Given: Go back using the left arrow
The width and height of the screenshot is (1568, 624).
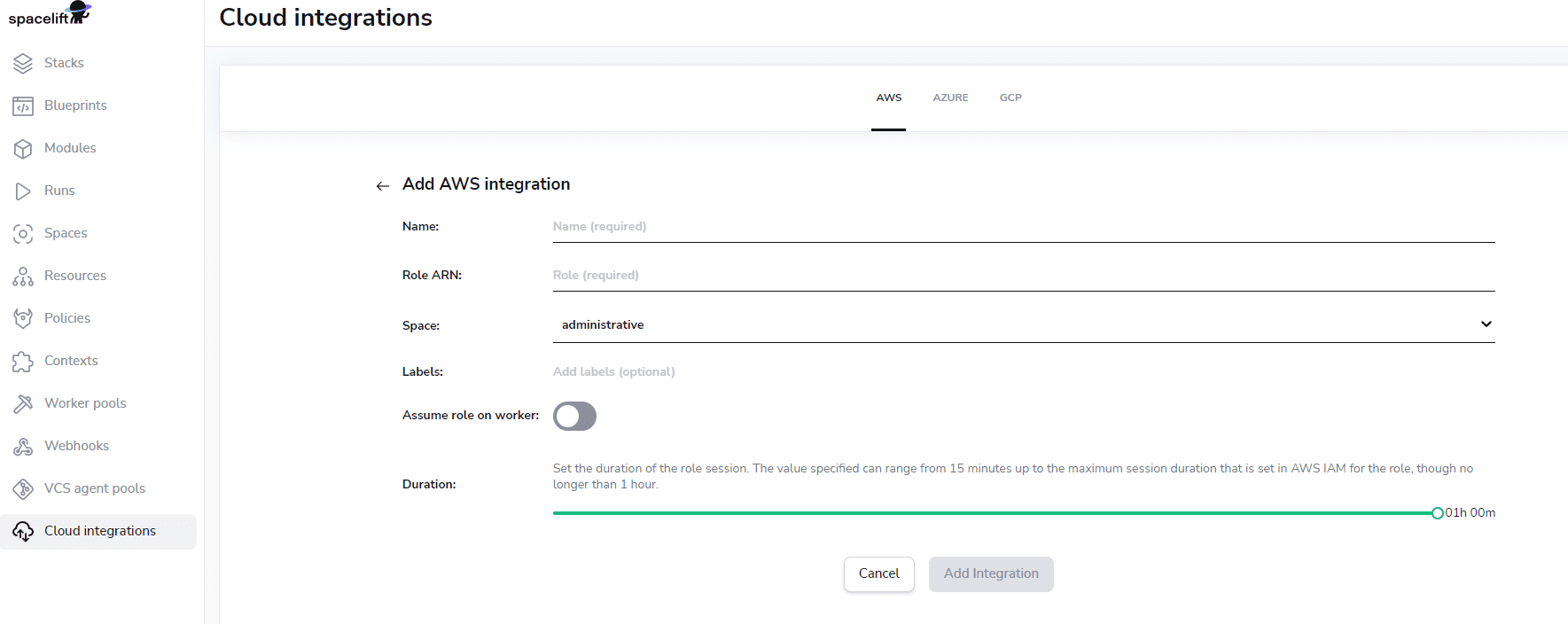Looking at the screenshot, I should [x=383, y=185].
